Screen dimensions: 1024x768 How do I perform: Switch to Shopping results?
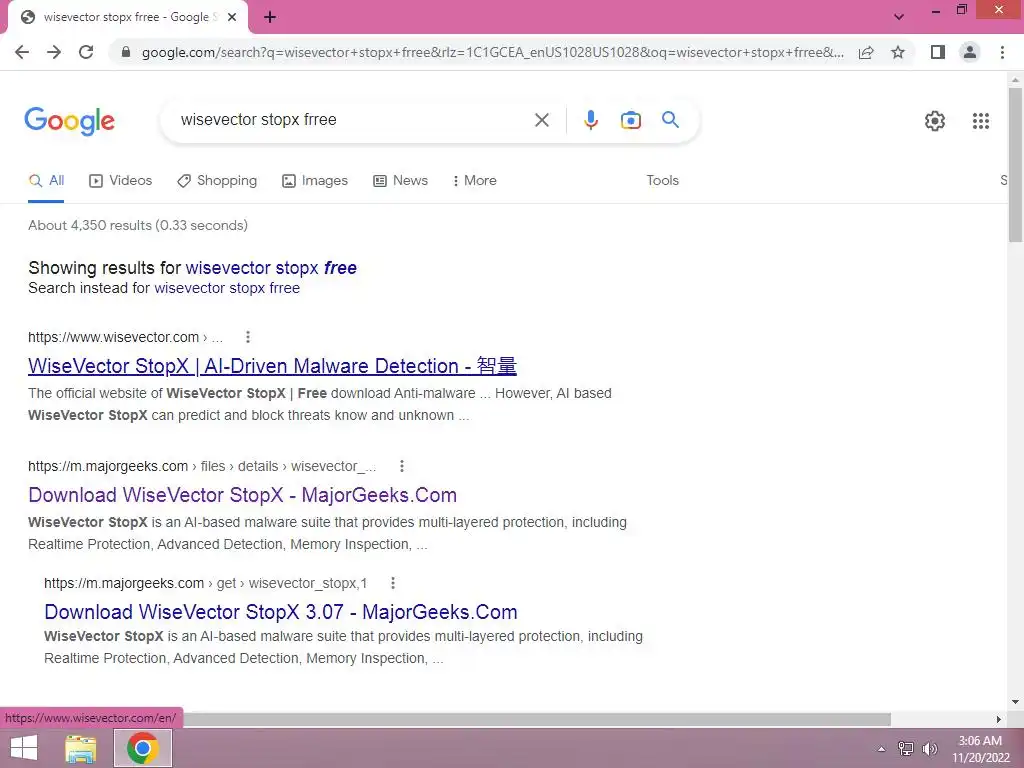click(x=217, y=181)
